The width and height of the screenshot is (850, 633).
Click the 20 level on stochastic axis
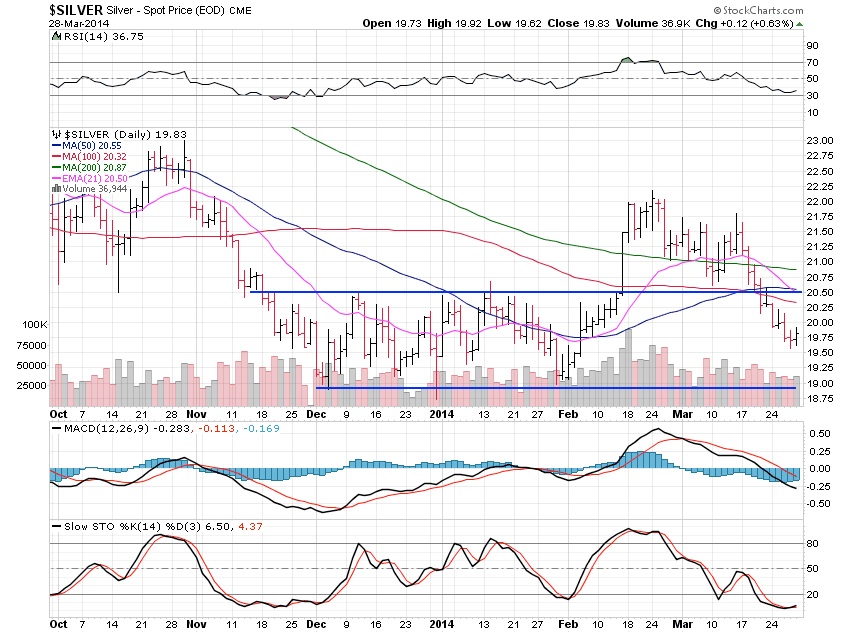point(812,595)
